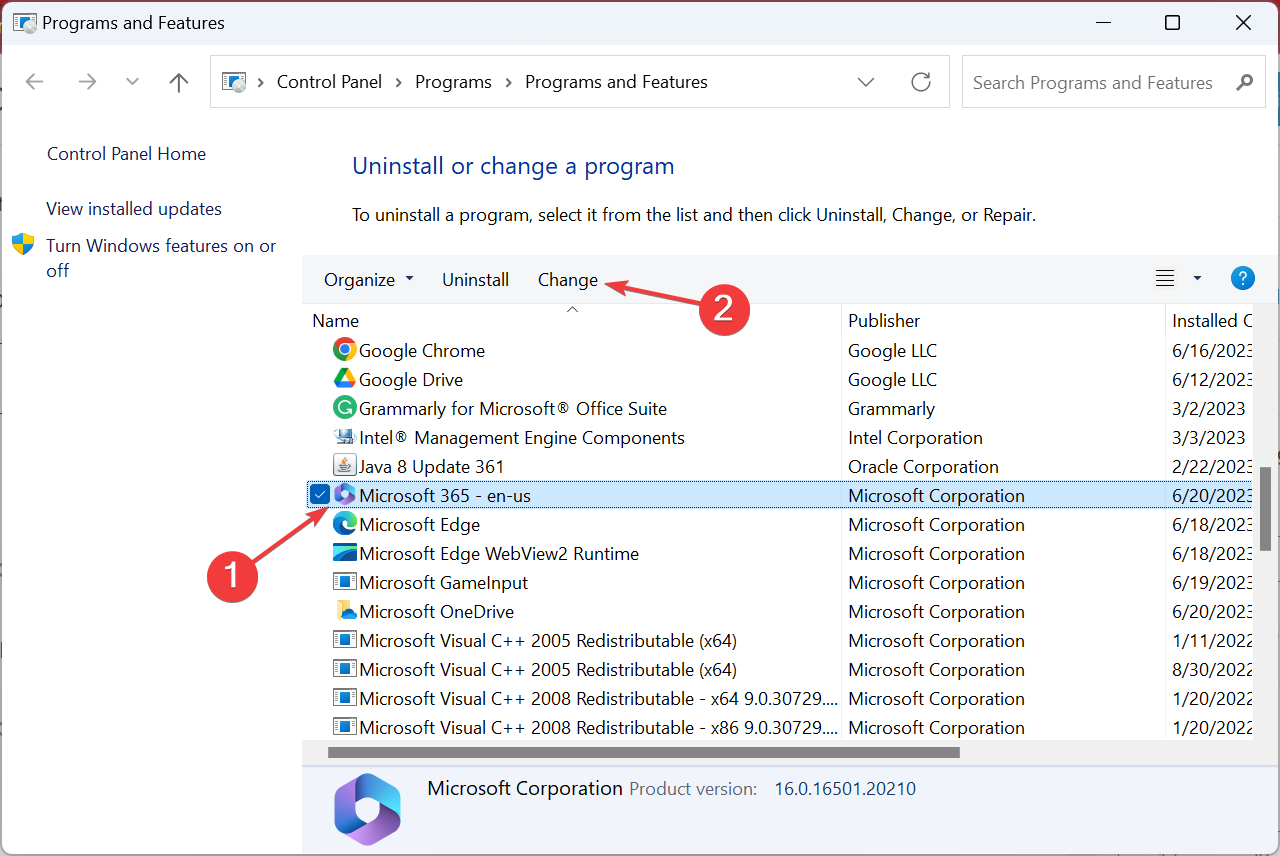Image resolution: width=1280 pixels, height=856 pixels.
Task: Sort by the Installed On column header
Action: click(x=1211, y=320)
